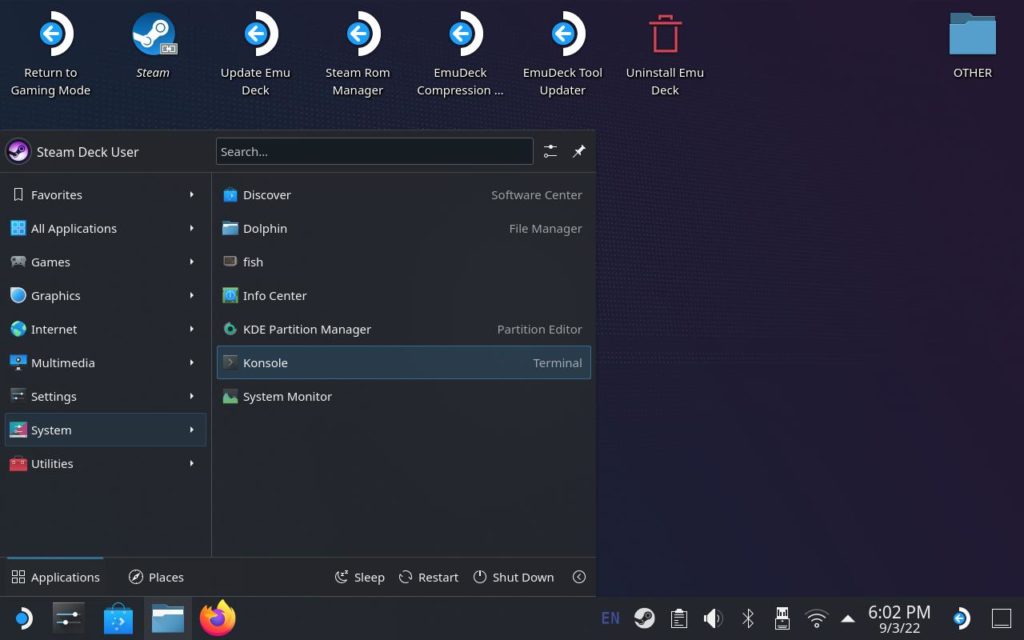Switch to the Places tab

(x=156, y=577)
